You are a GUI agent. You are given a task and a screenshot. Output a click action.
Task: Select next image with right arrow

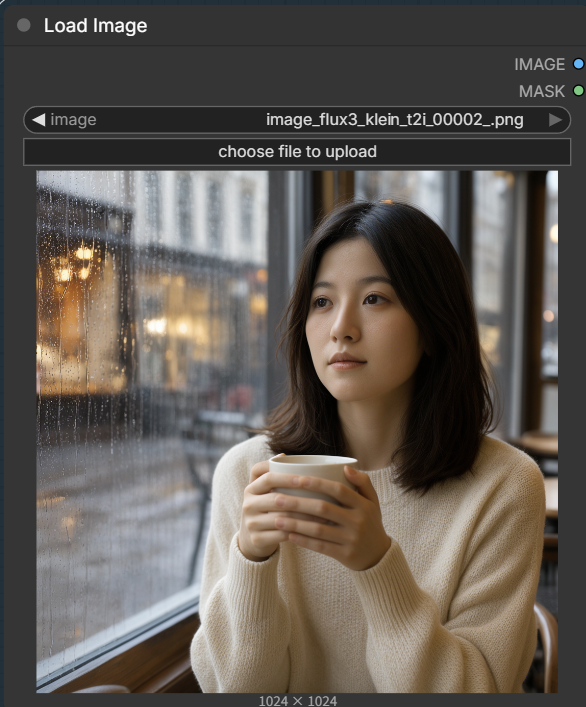click(x=555, y=119)
